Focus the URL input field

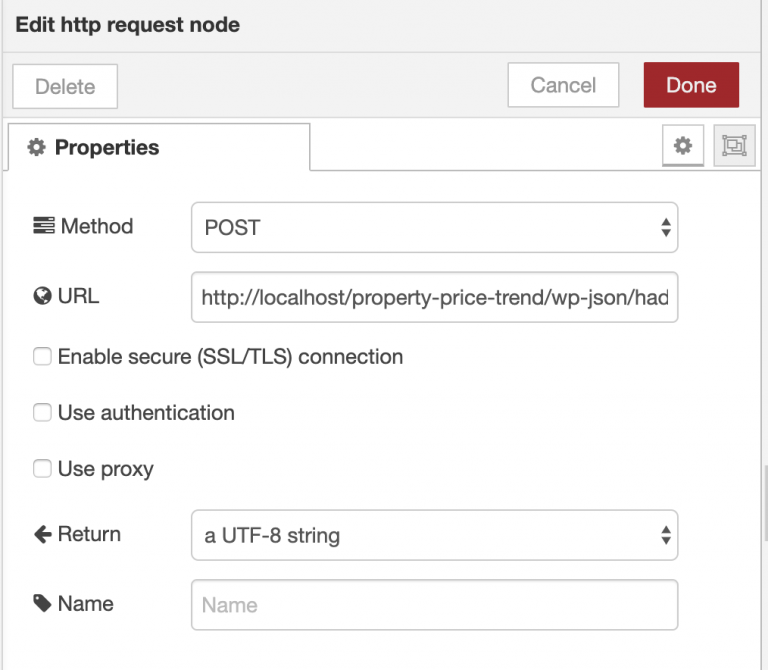coord(434,297)
